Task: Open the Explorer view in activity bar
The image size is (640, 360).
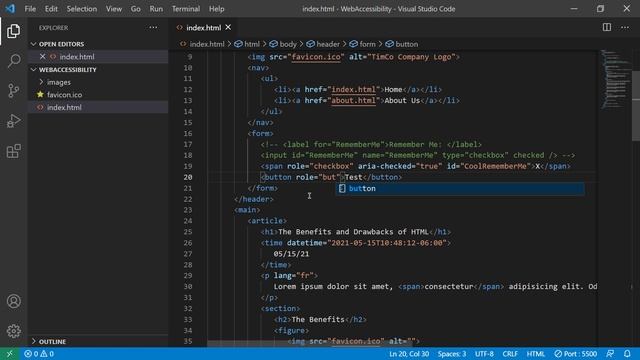Action: [x=13, y=31]
